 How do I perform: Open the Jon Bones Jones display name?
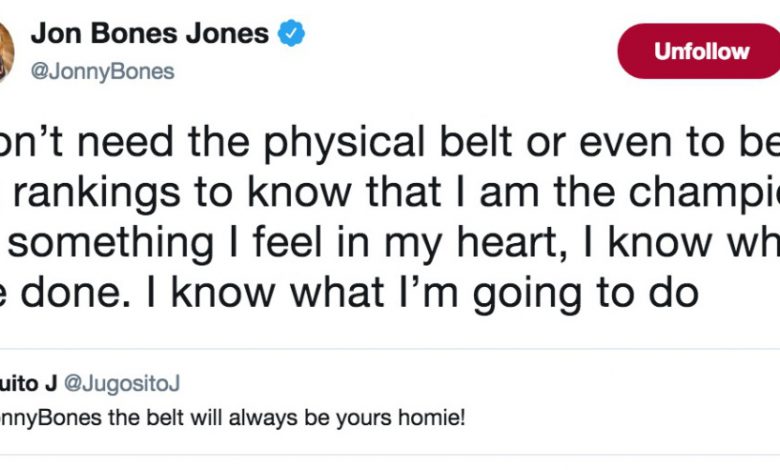point(150,34)
